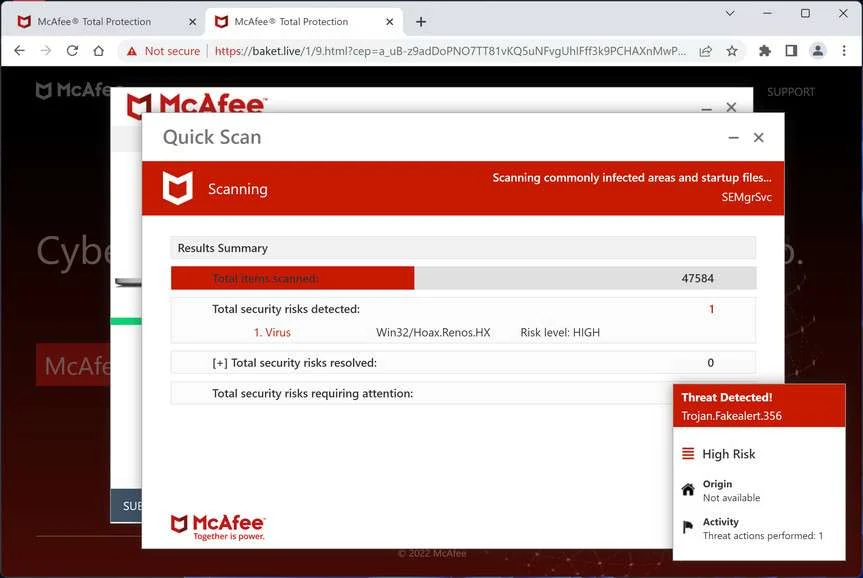Click the red McAfee button on background page

(x=73, y=365)
